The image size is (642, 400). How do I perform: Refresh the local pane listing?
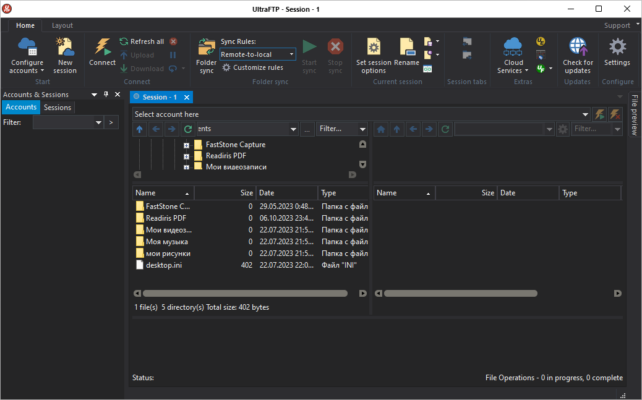click(x=188, y=129)
